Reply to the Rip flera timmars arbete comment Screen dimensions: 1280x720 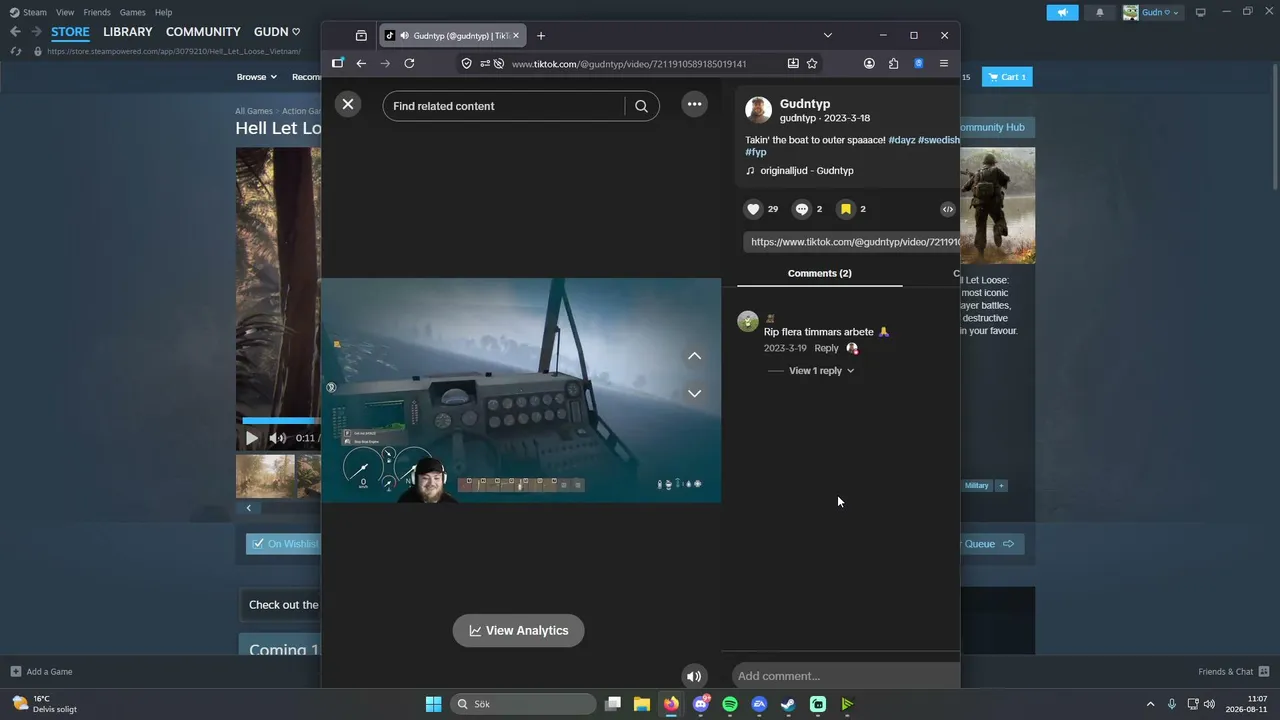pyautogui.click(x=826, y=348)
